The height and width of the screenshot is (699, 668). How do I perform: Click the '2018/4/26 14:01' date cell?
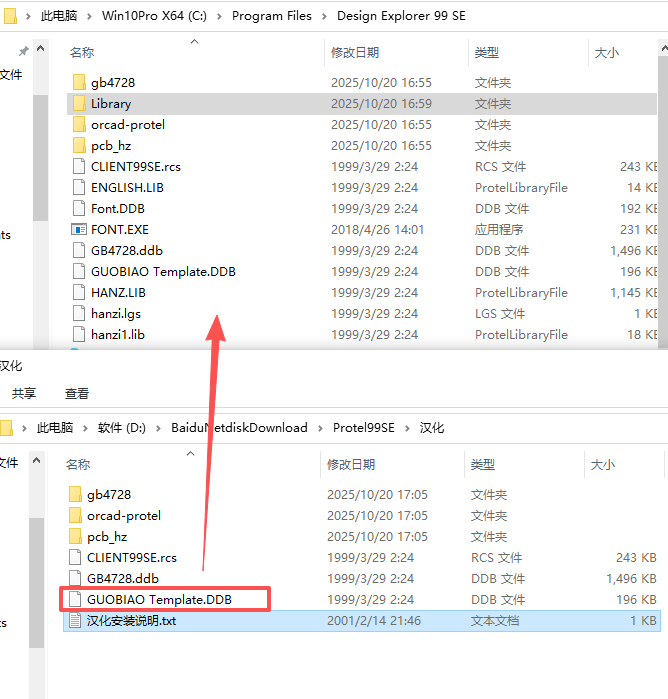point(377,230)
